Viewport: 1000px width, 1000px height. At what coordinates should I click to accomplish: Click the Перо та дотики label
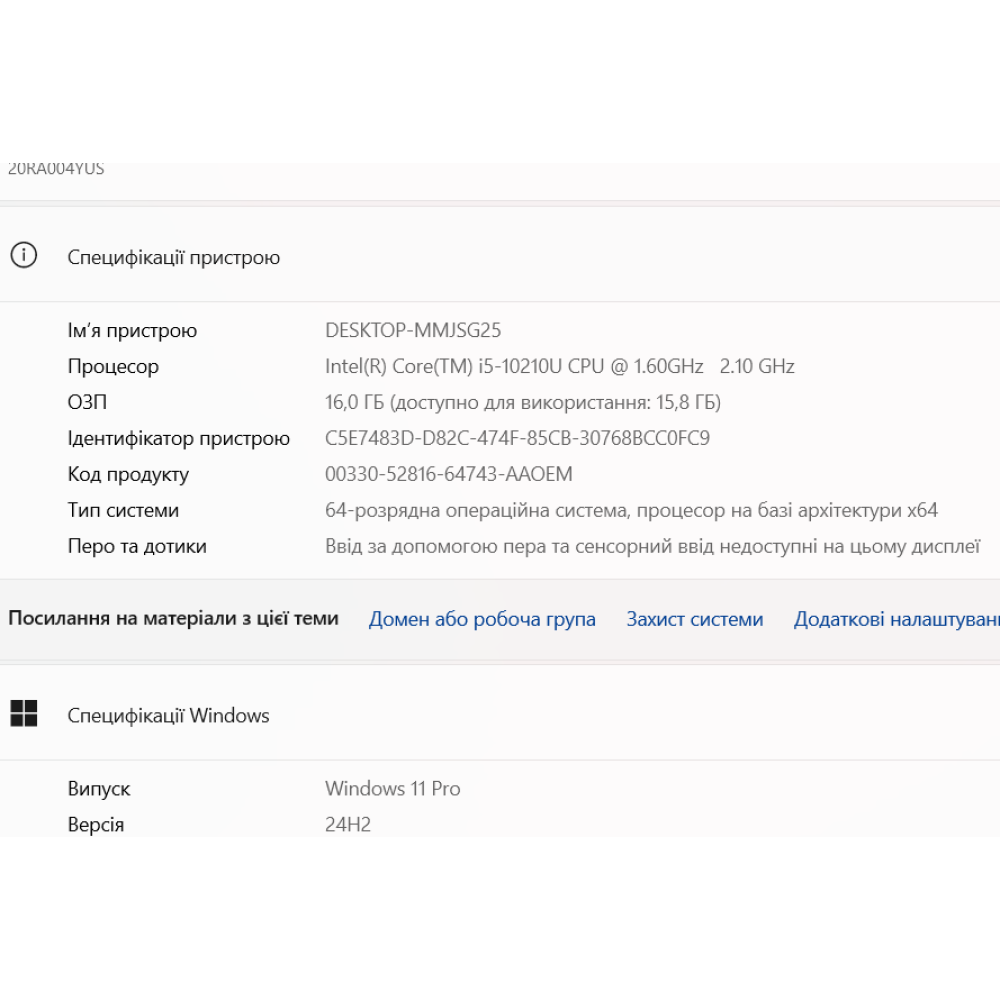[x=137, y=546]
